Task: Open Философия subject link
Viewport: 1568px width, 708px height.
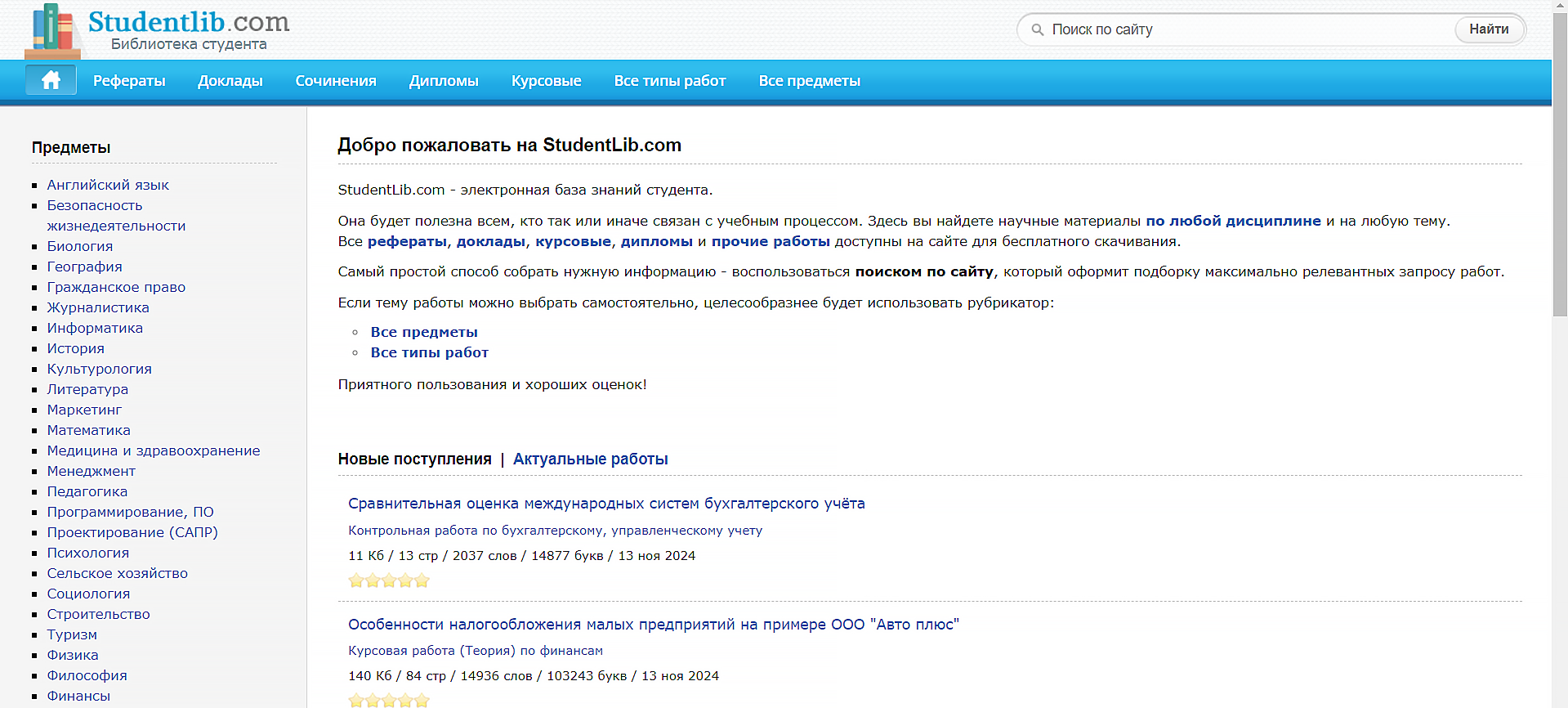Action: (x=87, y=675)
